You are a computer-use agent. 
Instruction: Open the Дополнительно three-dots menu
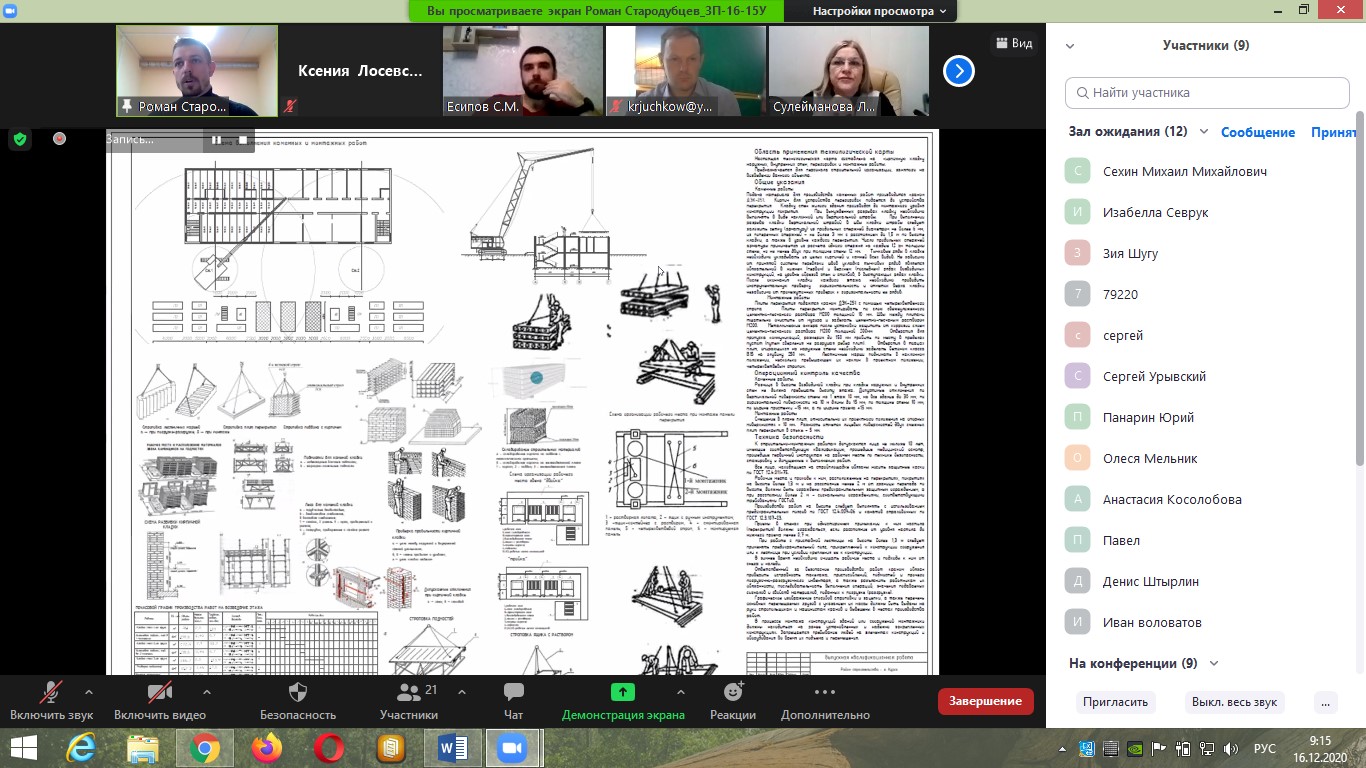(x=825, y=700)
